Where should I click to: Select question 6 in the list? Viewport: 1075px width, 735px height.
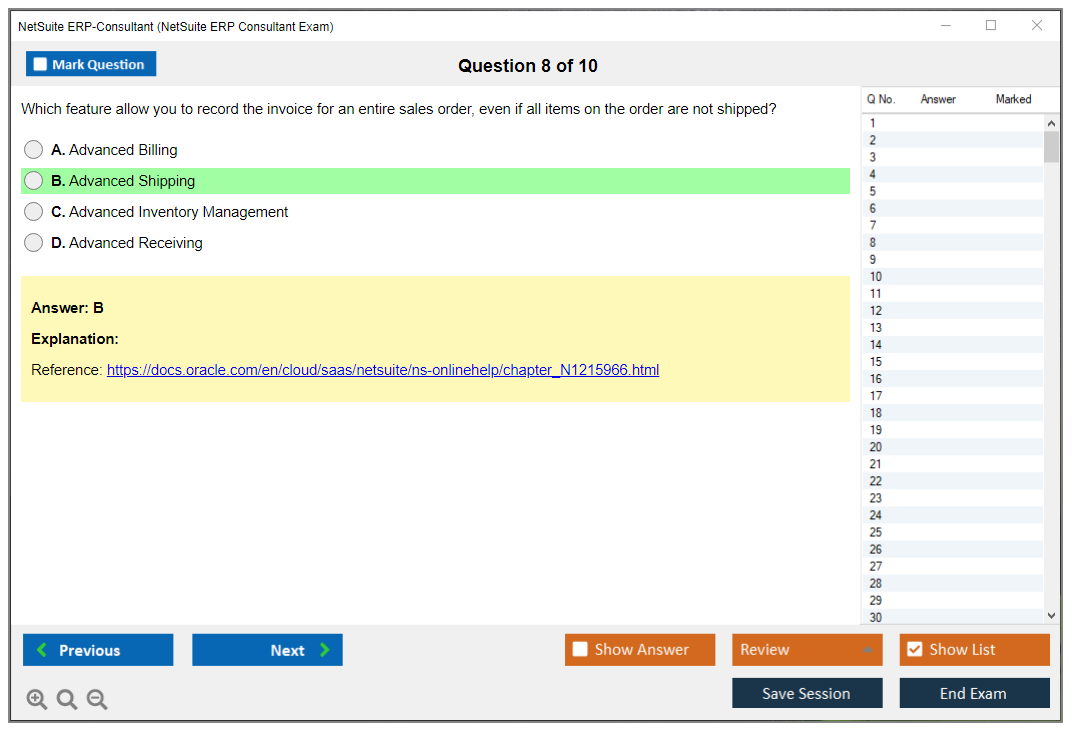tap(952, 208)
